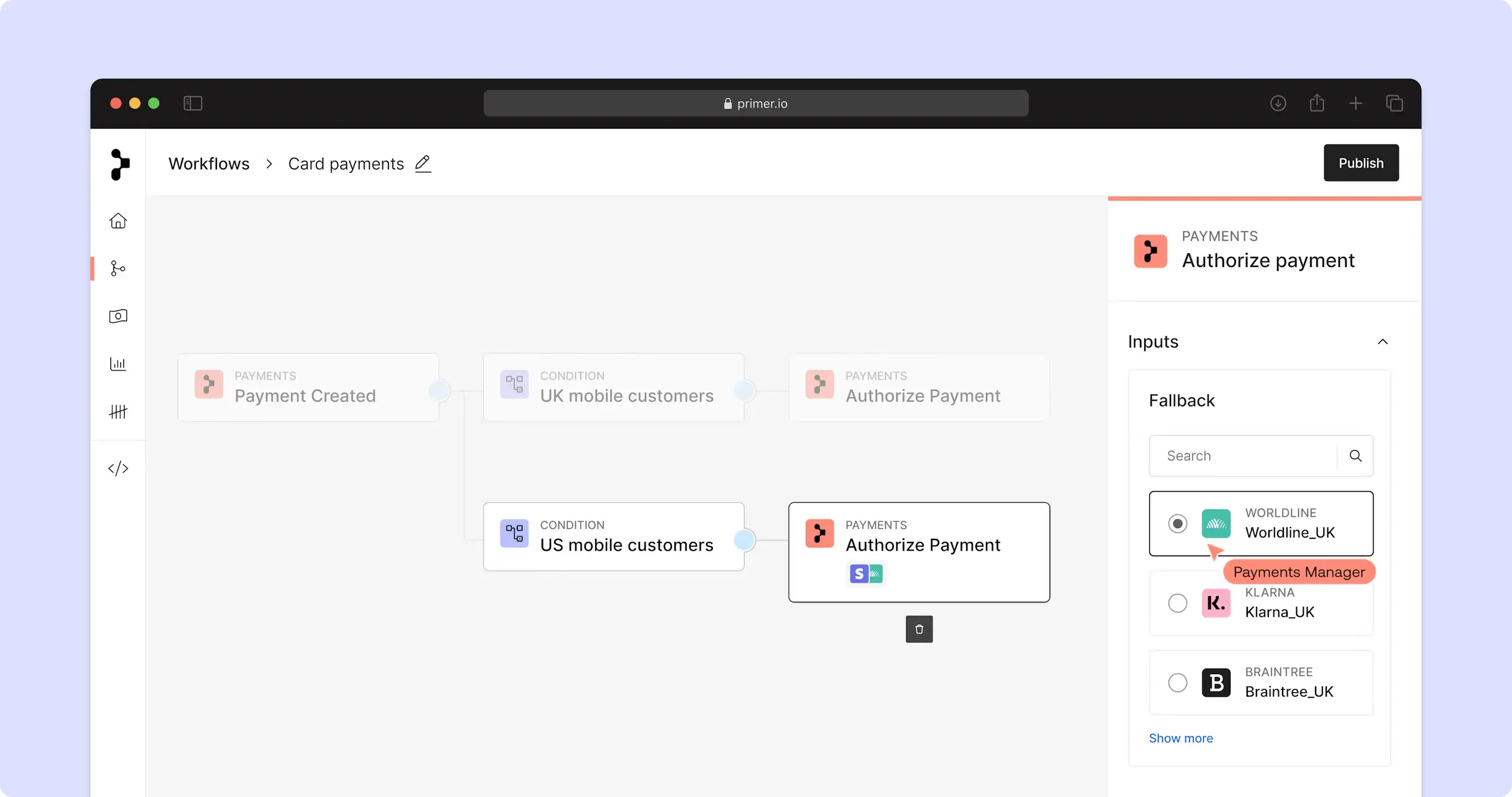This screenshot has width=1512, height=797.
Task: Click the search magnifier in Fallback
Action: coord(1355,456)
